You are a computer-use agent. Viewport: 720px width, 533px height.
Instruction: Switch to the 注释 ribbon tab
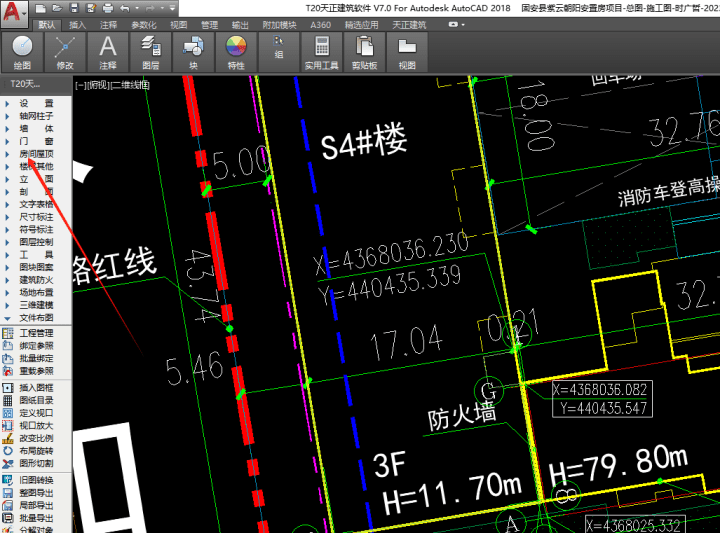[108, 25]
